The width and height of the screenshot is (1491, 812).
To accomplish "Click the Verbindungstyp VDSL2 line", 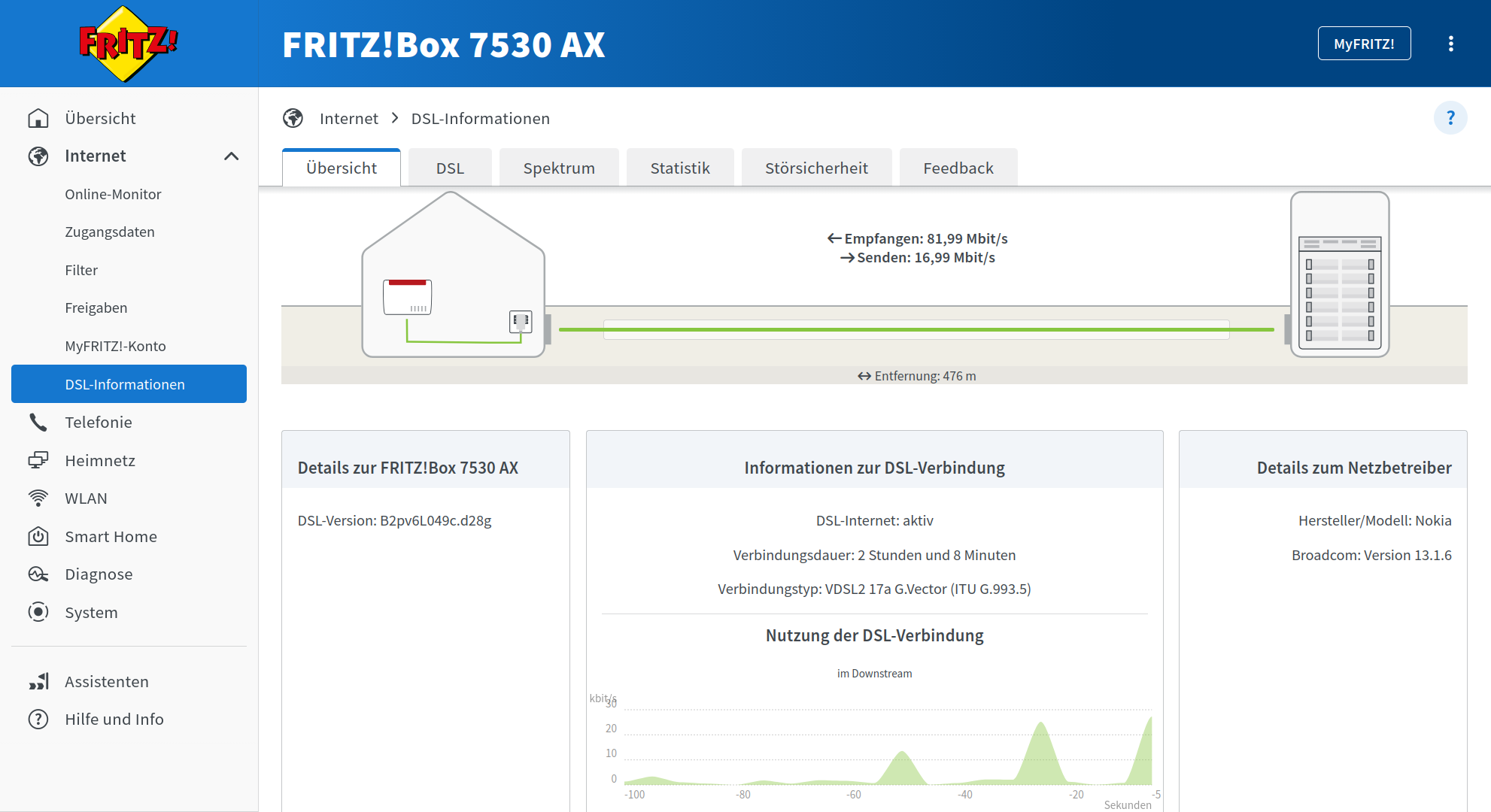I will click(874, 589).
